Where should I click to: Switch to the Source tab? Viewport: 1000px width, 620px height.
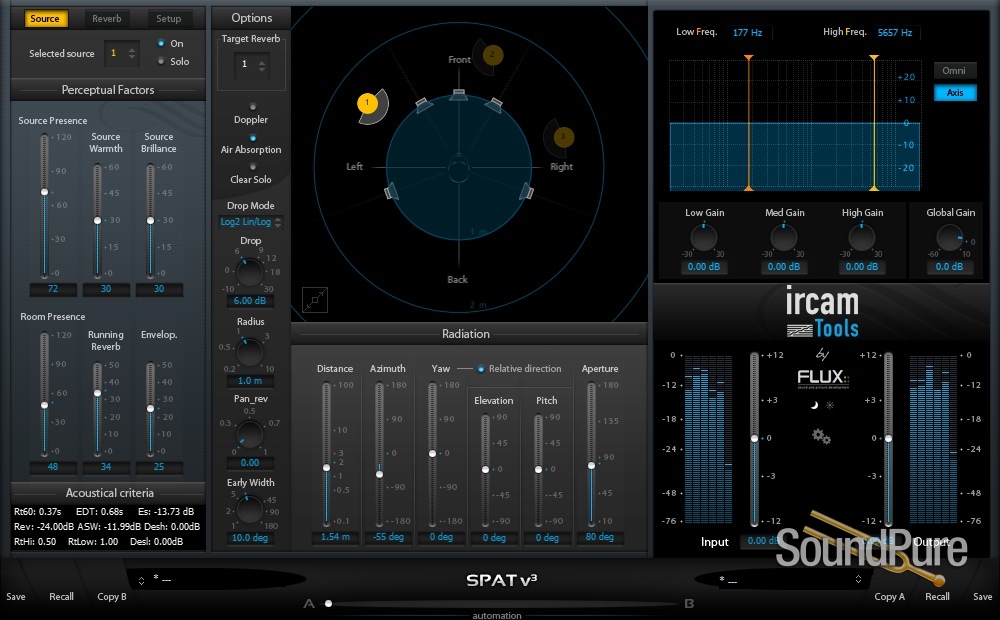click(x=45, y=18)
